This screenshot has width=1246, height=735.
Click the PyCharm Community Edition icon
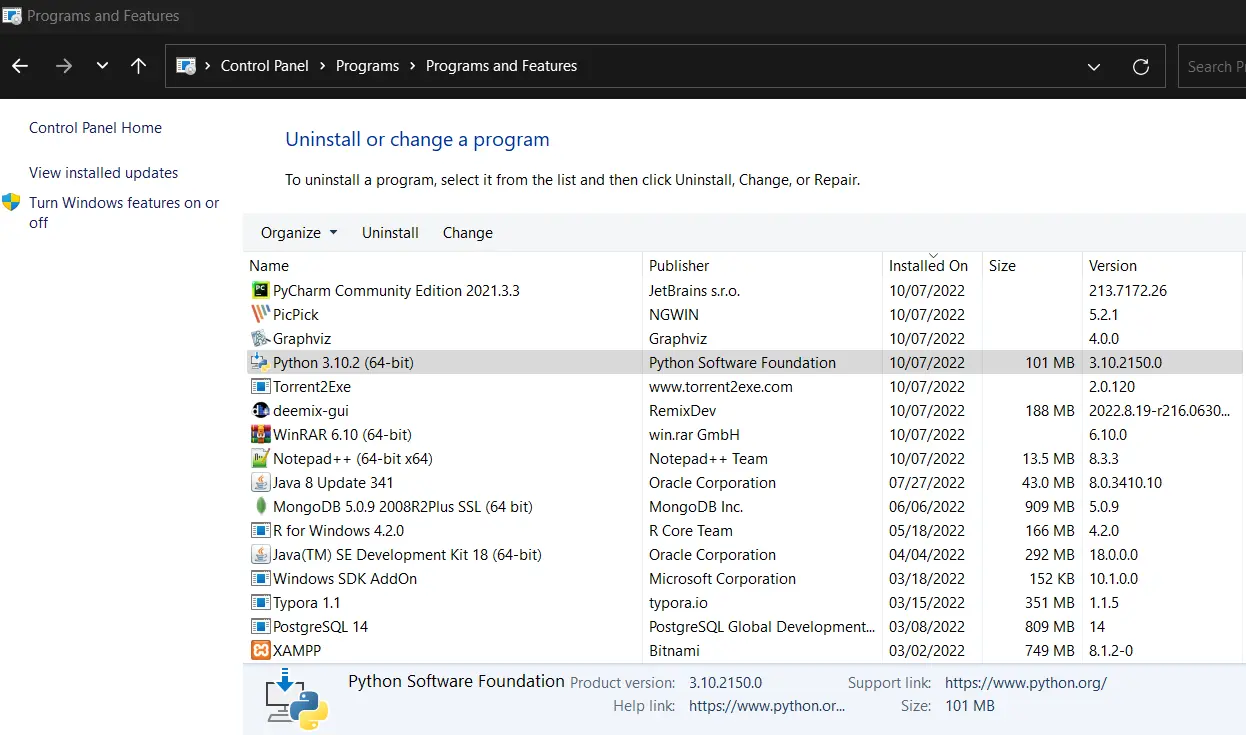pyautogui.click(x=260, y=291)
